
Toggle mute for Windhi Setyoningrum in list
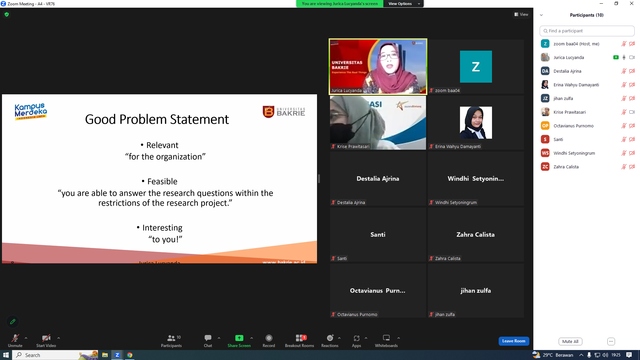click(x=624, y=153)
